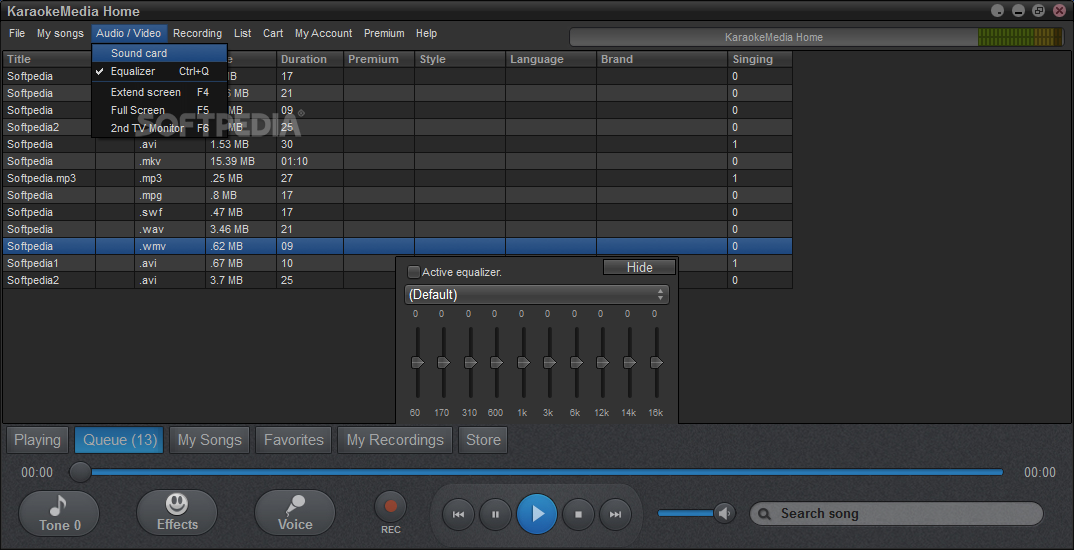The height and width of the screenshot is (550, 1074).
Task: Select the .wav file row
Action: pyautogui.click(x=398, y=229)
